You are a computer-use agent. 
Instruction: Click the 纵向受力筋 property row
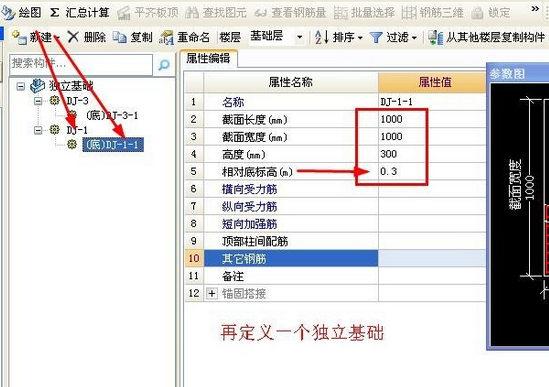pos(335,206)
